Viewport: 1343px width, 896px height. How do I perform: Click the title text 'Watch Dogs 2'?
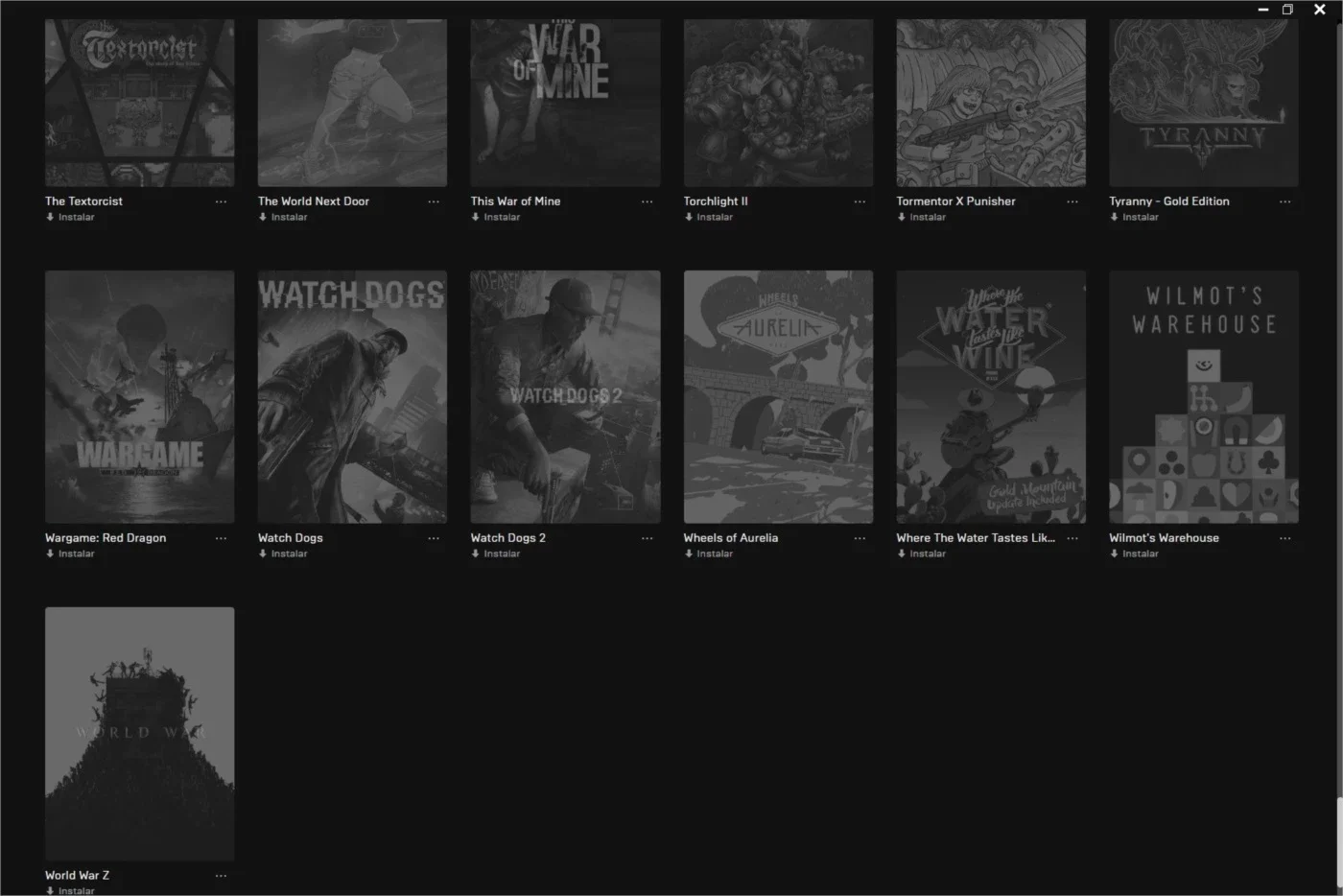click(508, 538)
